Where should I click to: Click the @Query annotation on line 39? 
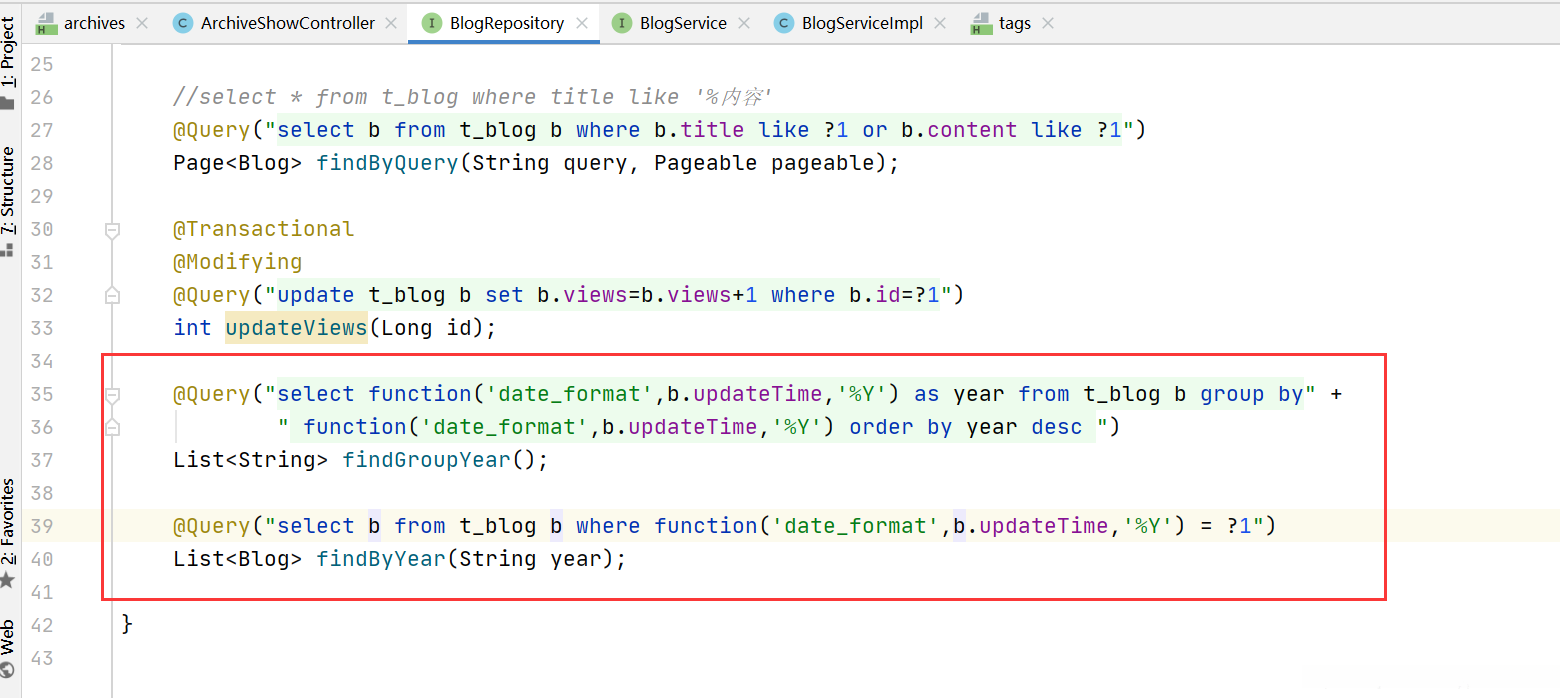pyautogui.click(x=212, y=526)
